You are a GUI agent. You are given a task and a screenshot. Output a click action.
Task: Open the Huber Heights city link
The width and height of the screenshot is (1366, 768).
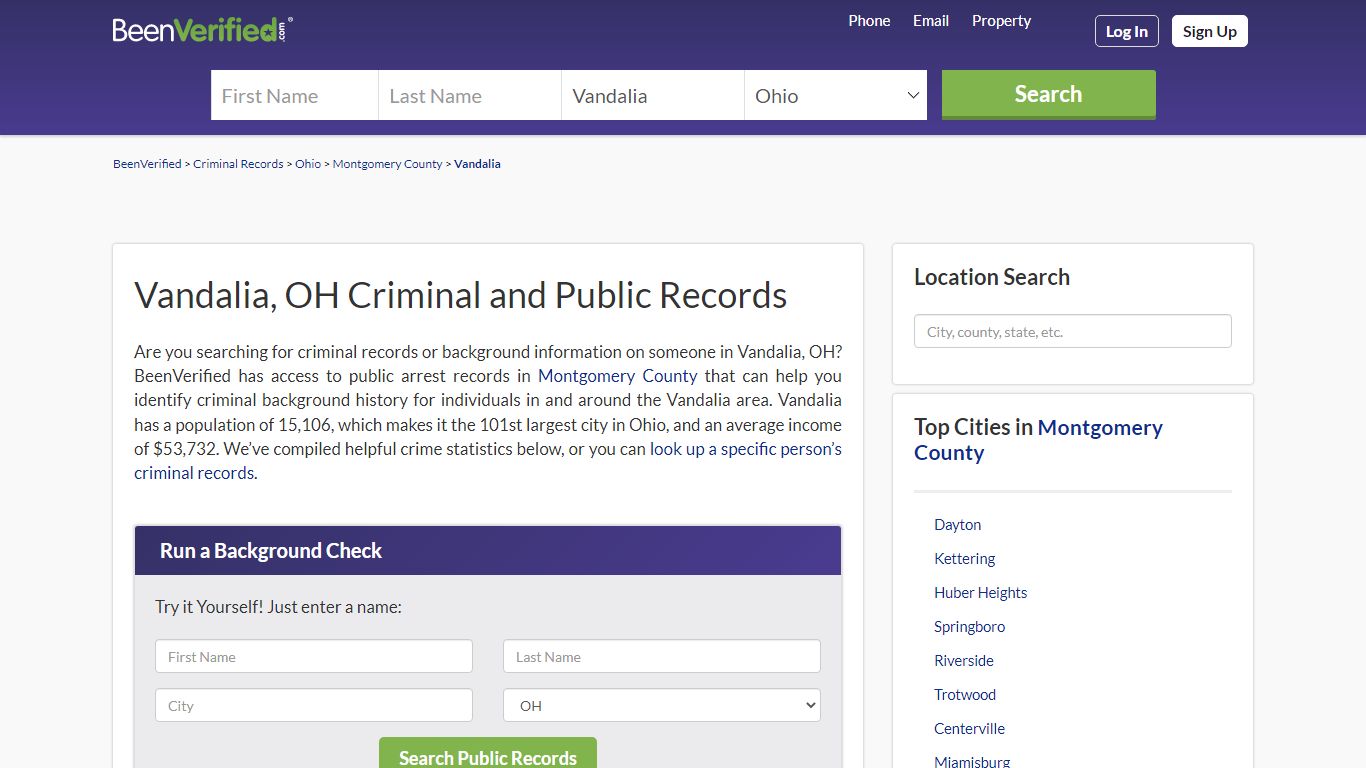980,593
